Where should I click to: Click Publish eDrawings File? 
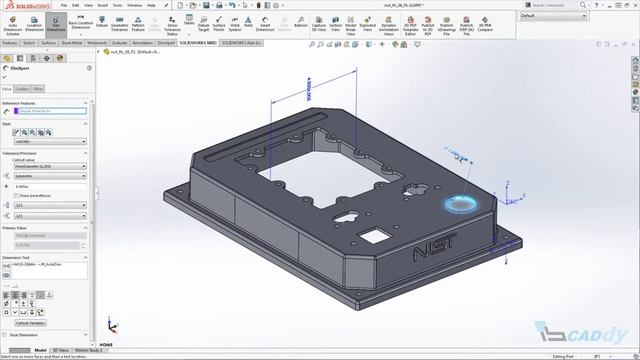click(x=447, y=26)
